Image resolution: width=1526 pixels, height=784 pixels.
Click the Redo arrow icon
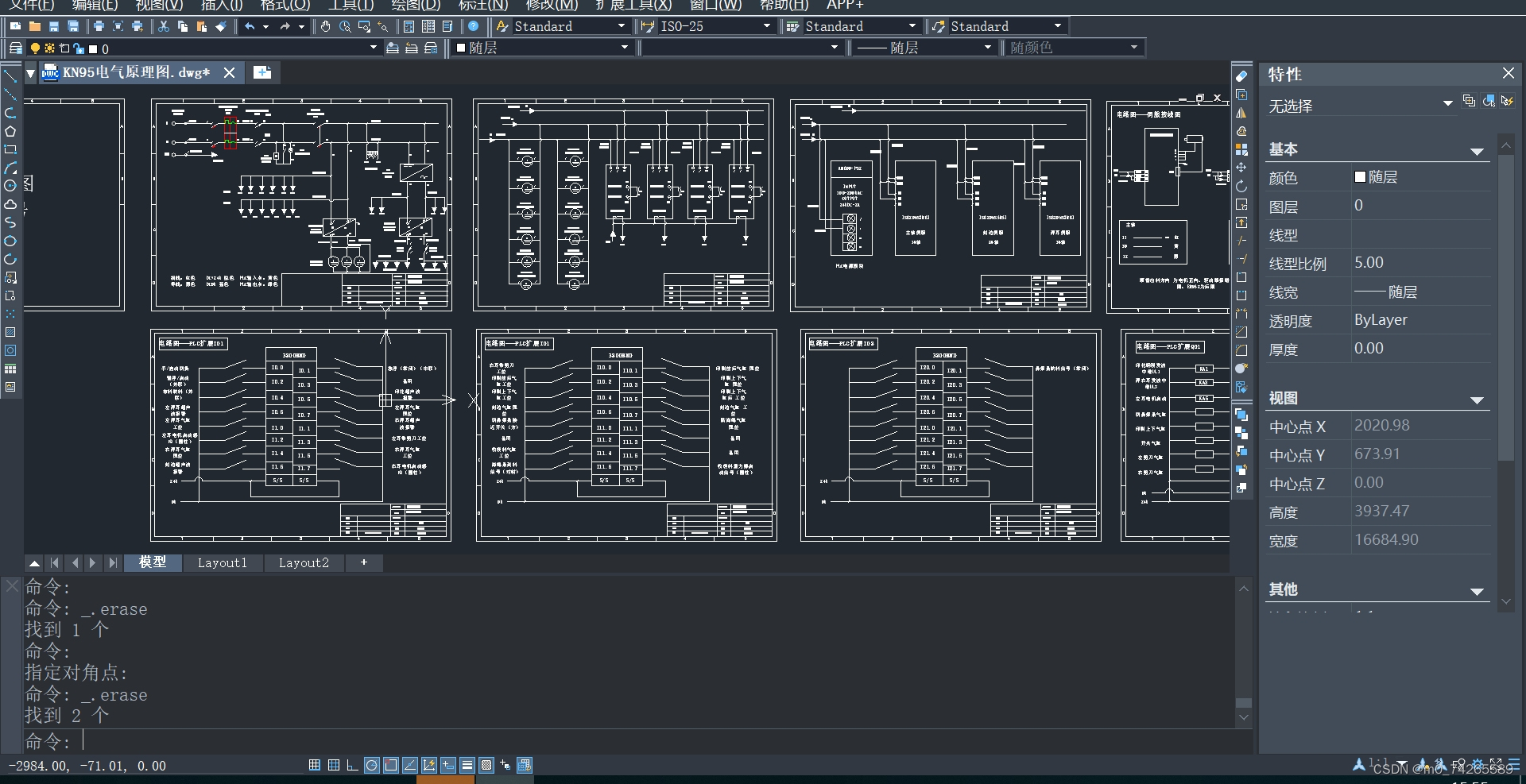[x=285, y=26]
